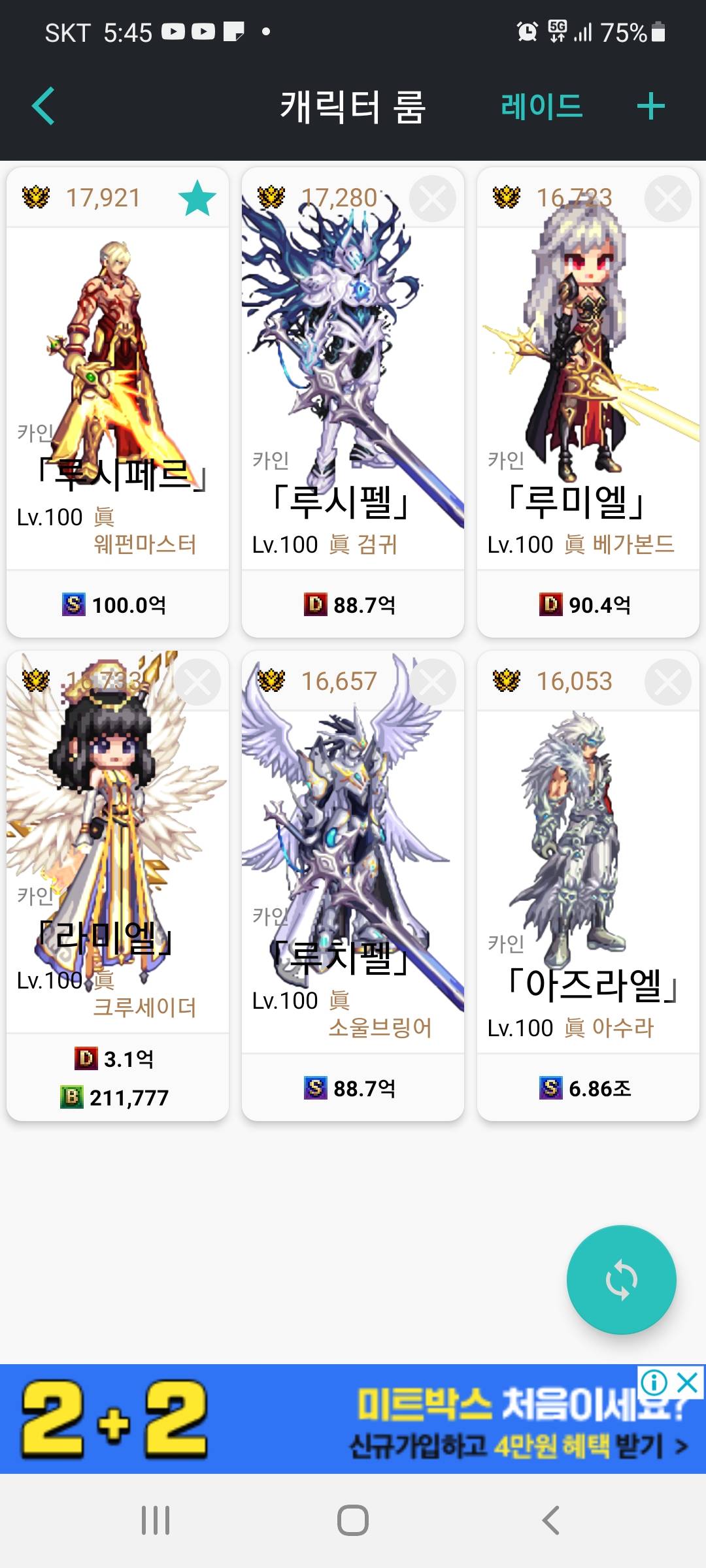
Task: Open the ad info icon
Action: (x=654, y=1382)
